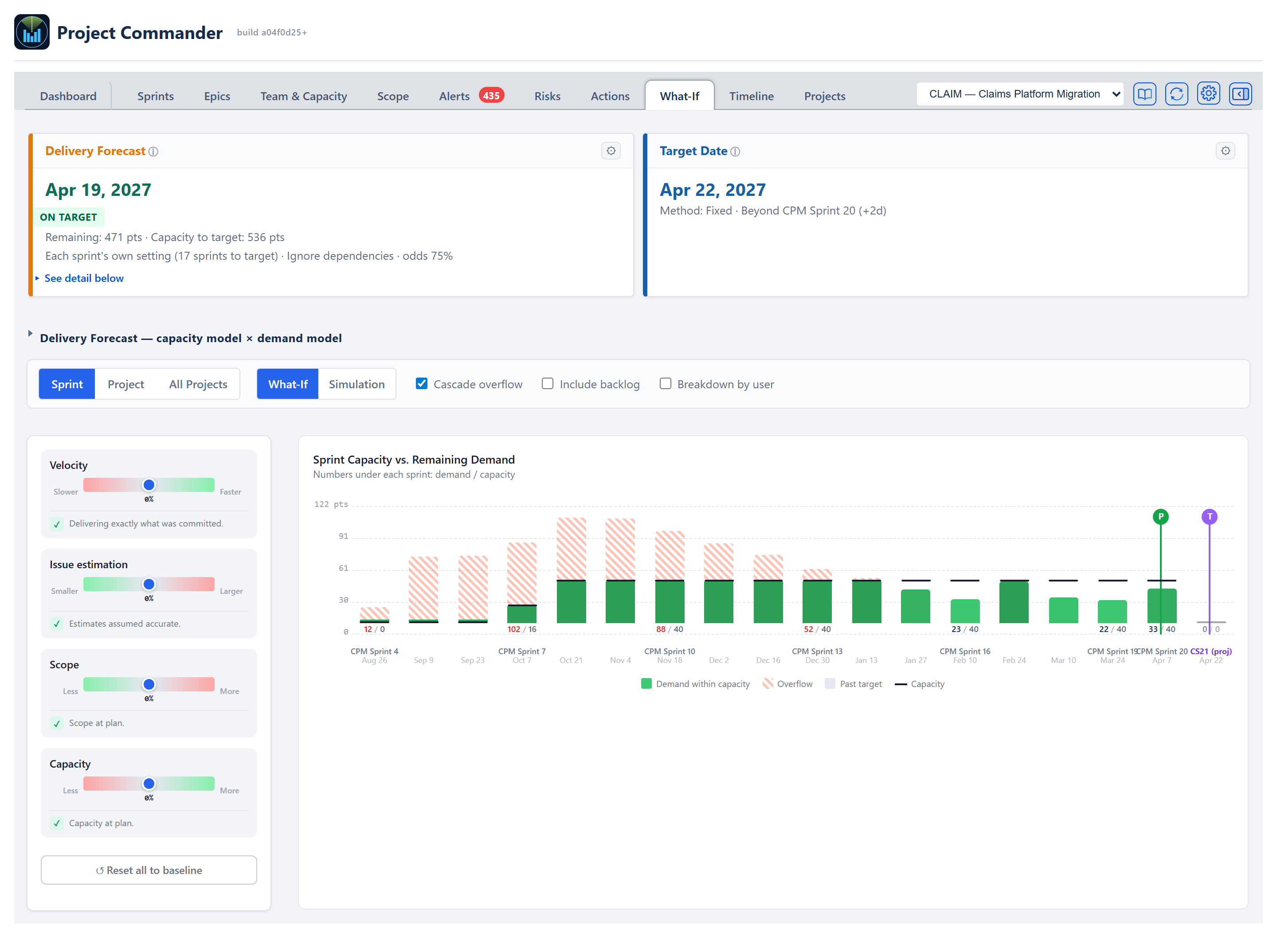This screenshot has width=1277, height=952.
Task: Open the settings gear icon in toolbar
Action: (1208, 94)
